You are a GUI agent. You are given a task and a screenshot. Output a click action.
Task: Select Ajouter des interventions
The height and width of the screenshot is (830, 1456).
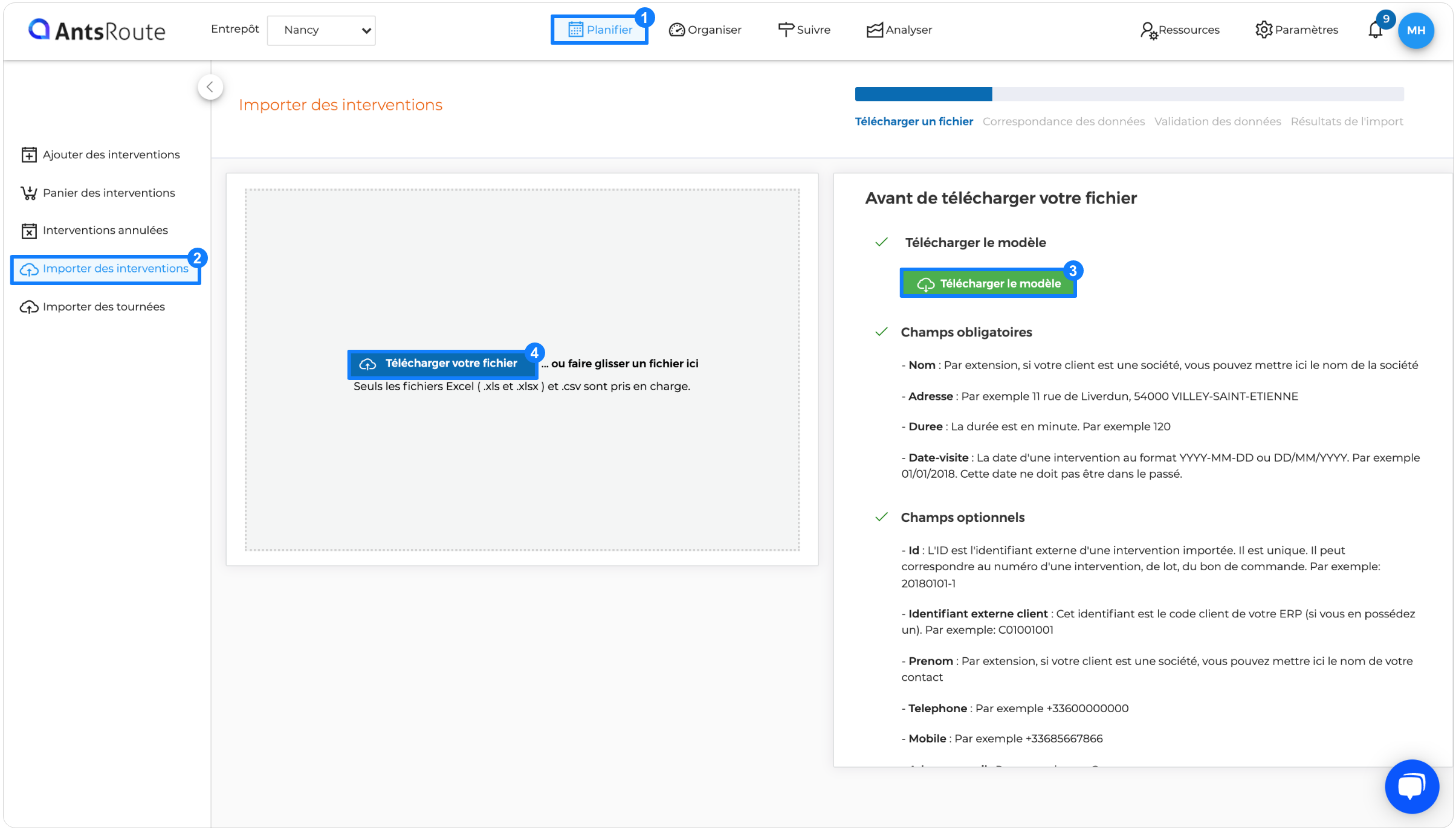(x=100, y=155)
